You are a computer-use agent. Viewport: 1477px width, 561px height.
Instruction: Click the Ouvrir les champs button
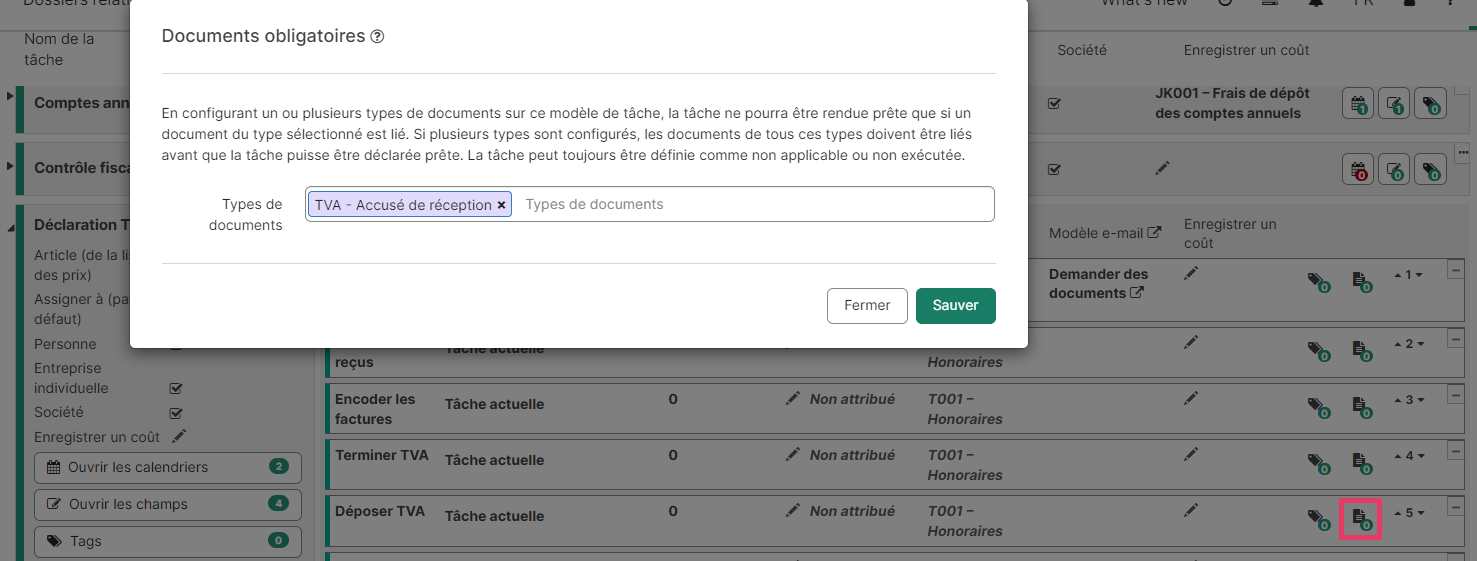click(168, 504)
